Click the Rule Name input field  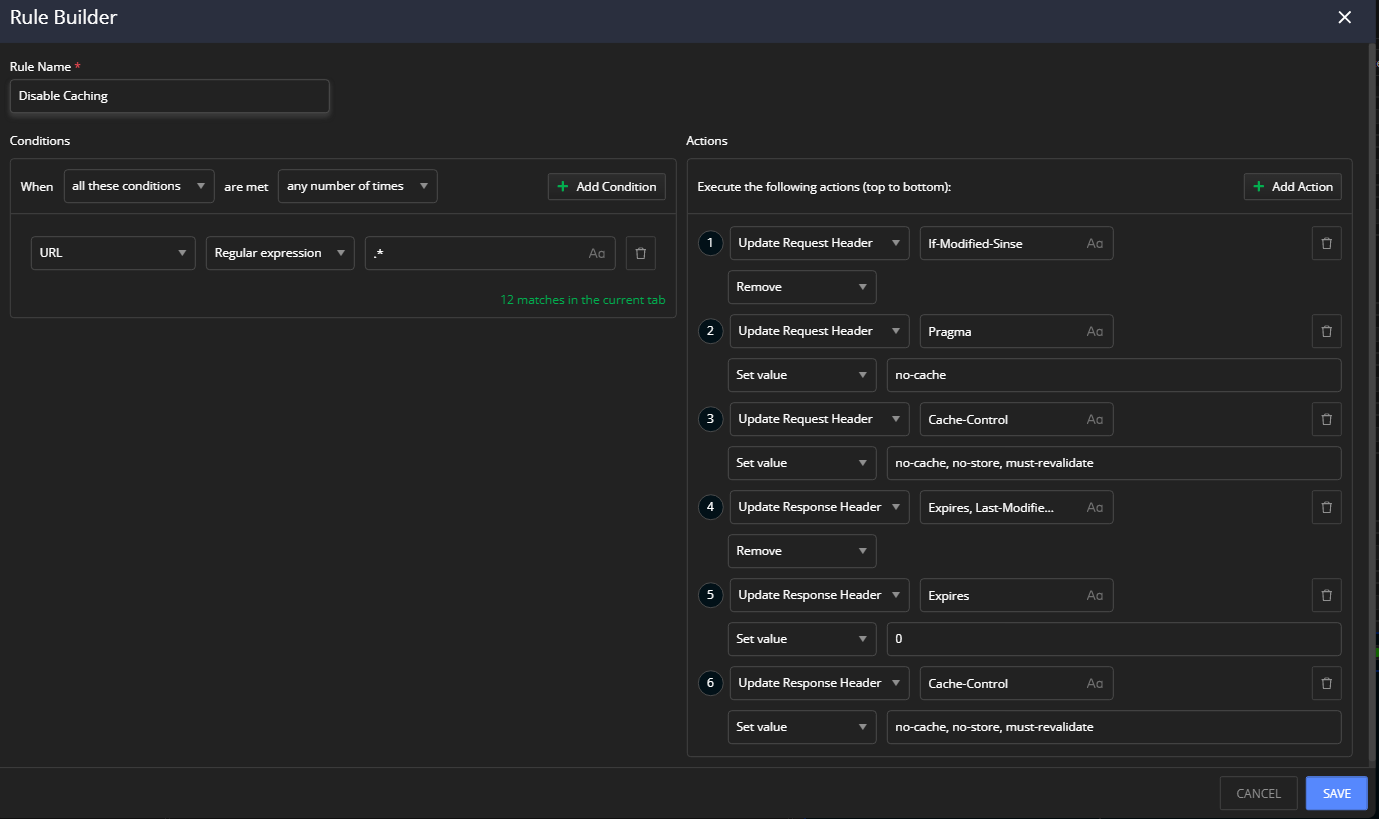tap(169, 96)
